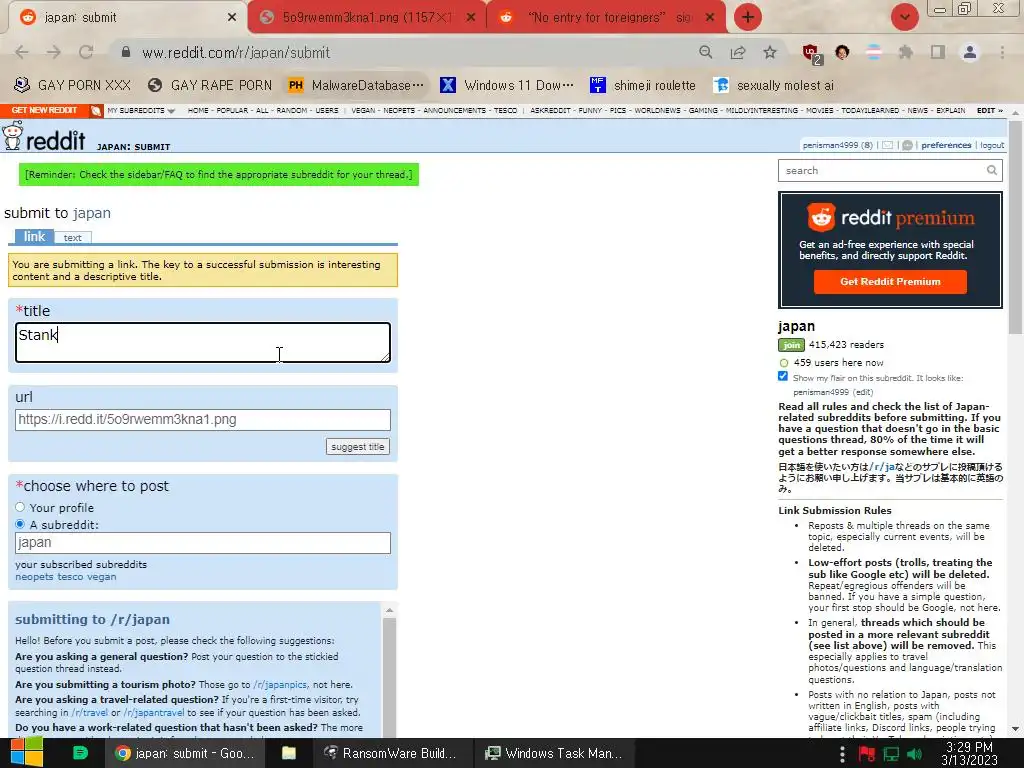1024x768 pixels.
Task: Bookmark this page with the star icon
Action: (x=770, y=52)
